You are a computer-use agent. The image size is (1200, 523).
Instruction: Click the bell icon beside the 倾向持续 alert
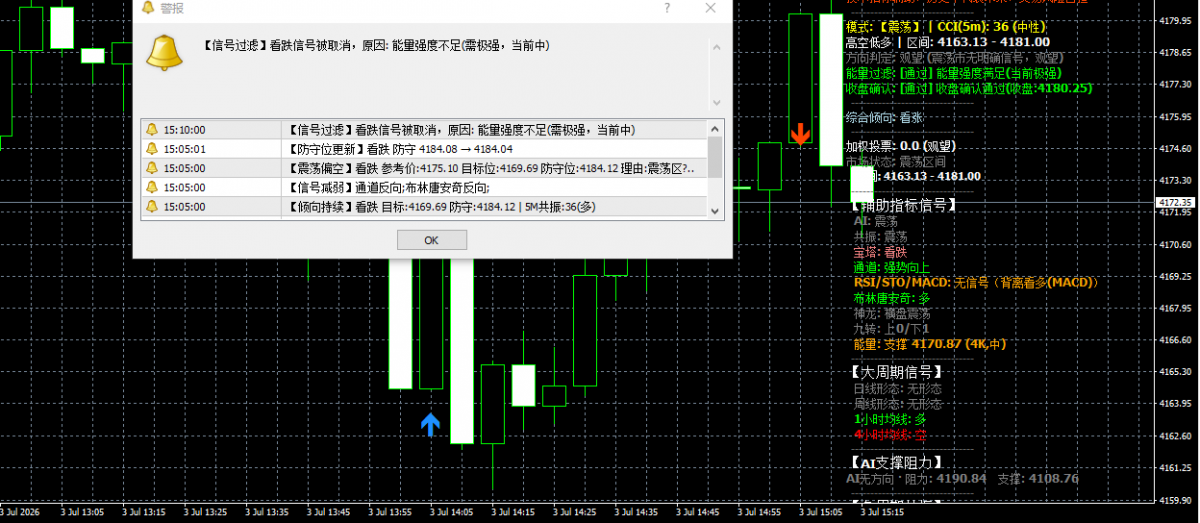tap(151, 206)
